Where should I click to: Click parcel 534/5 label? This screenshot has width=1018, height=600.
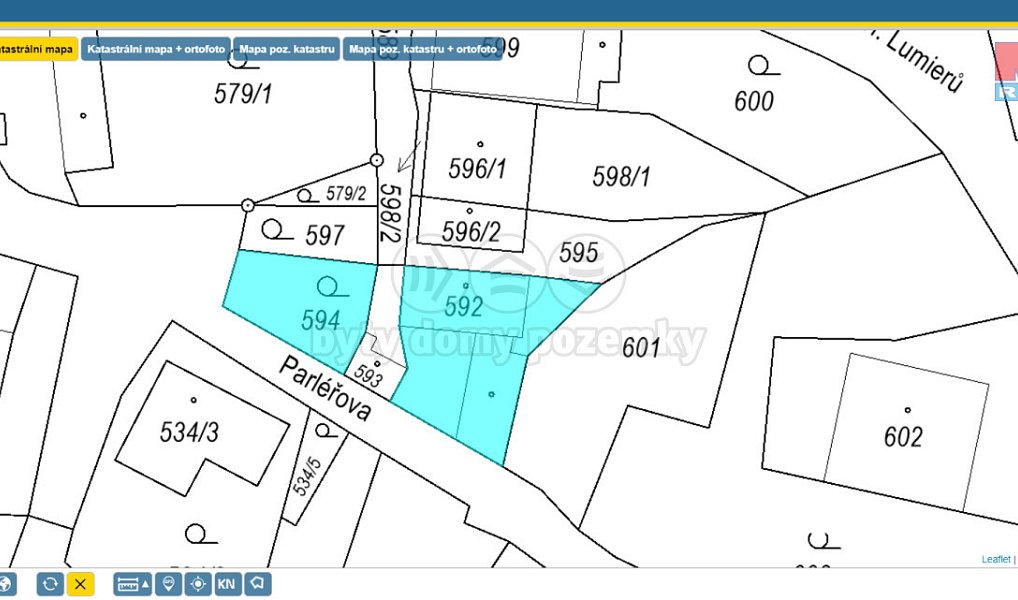[308, 477]
